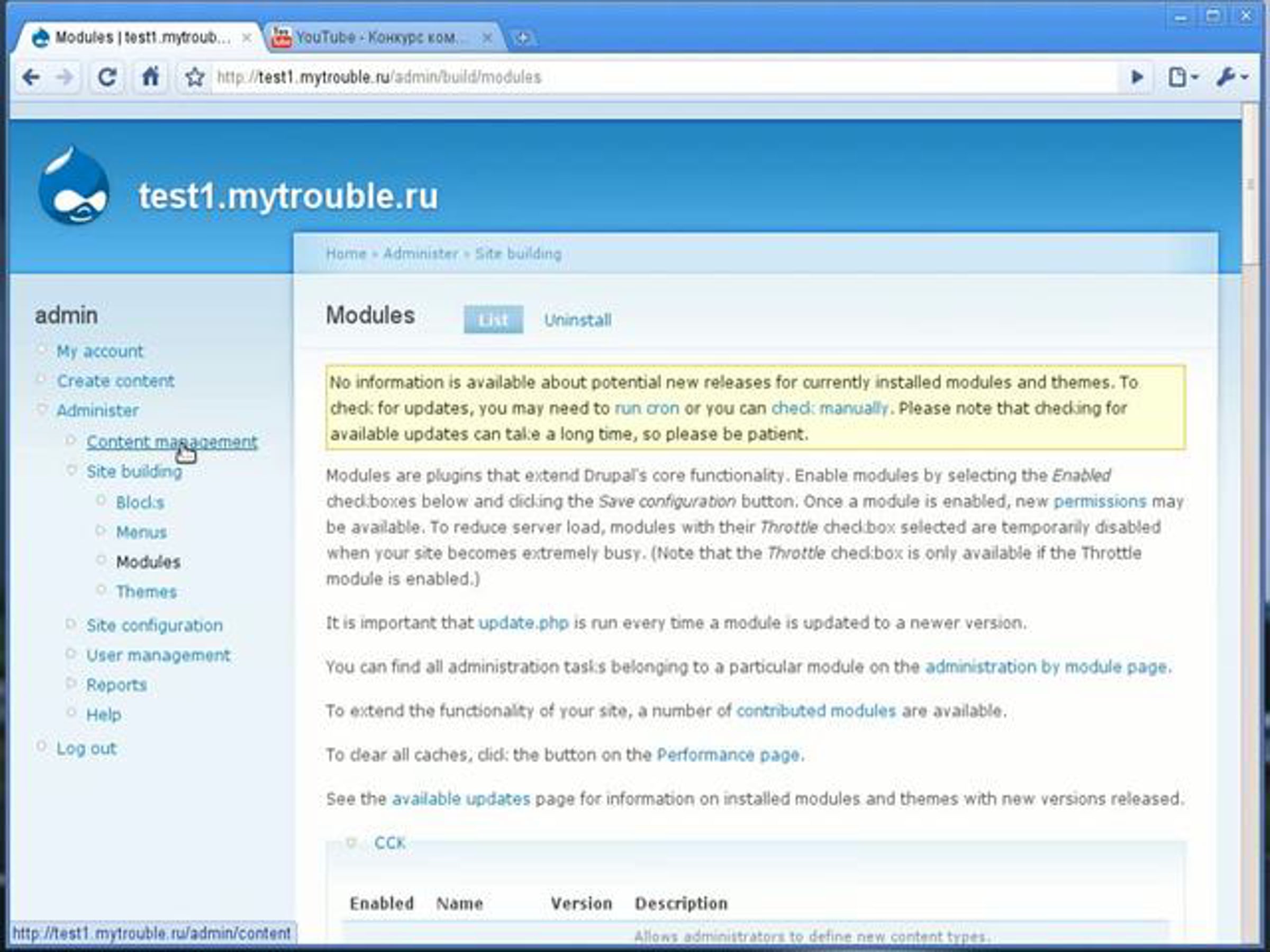
Task: Click Log out in the sidebar
Action: [86, 749]
